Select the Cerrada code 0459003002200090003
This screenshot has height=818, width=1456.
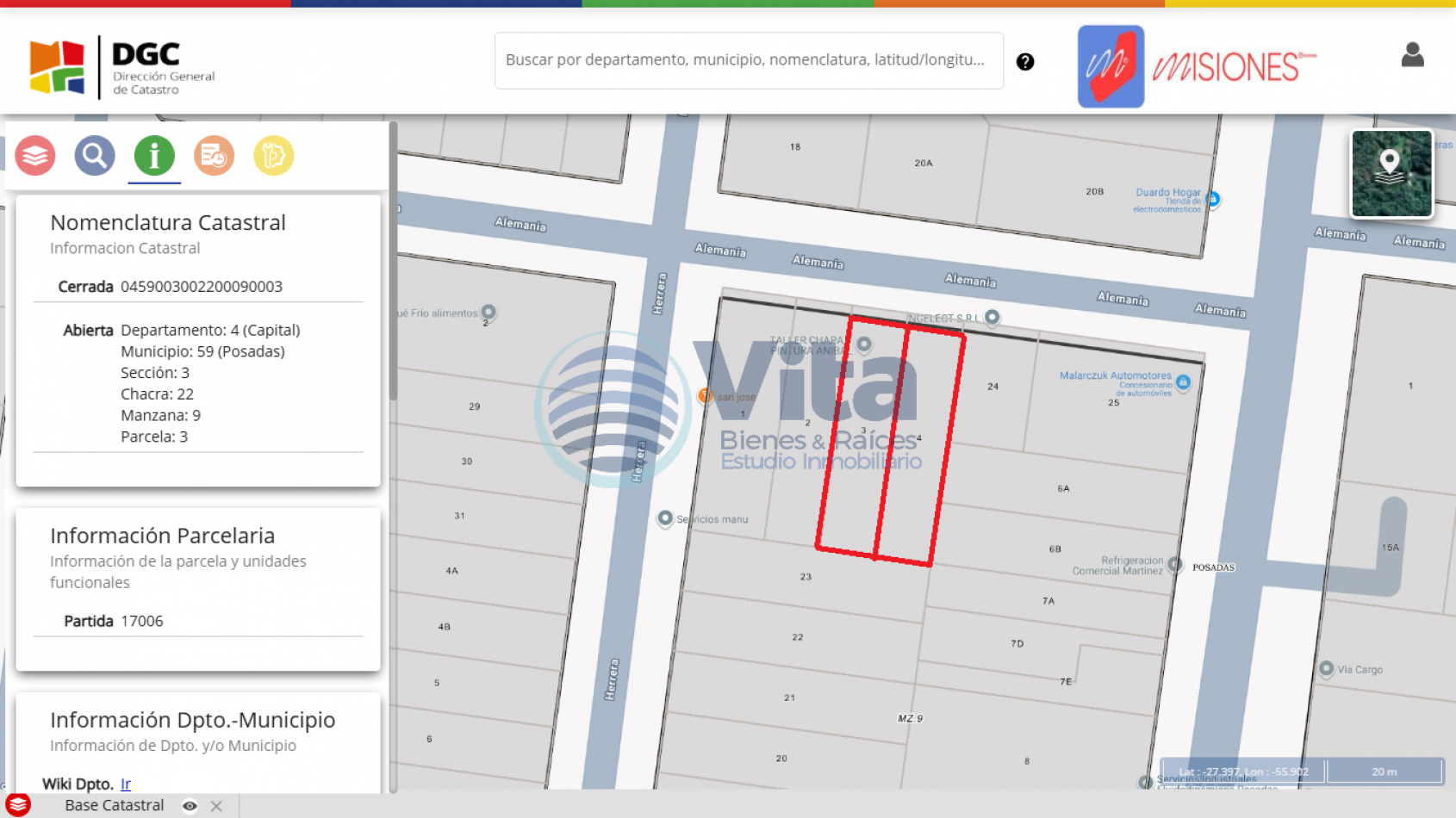[202, 287]
